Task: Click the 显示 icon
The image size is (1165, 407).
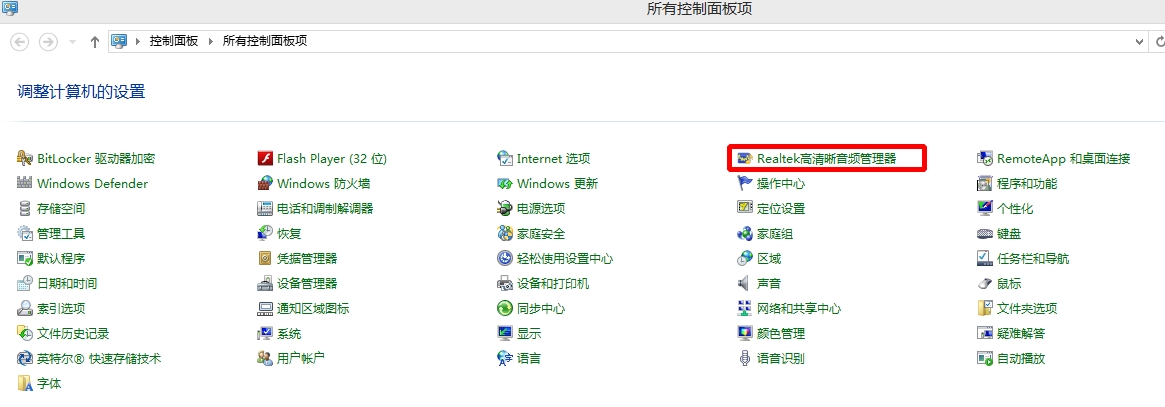Action: point(504,334)
